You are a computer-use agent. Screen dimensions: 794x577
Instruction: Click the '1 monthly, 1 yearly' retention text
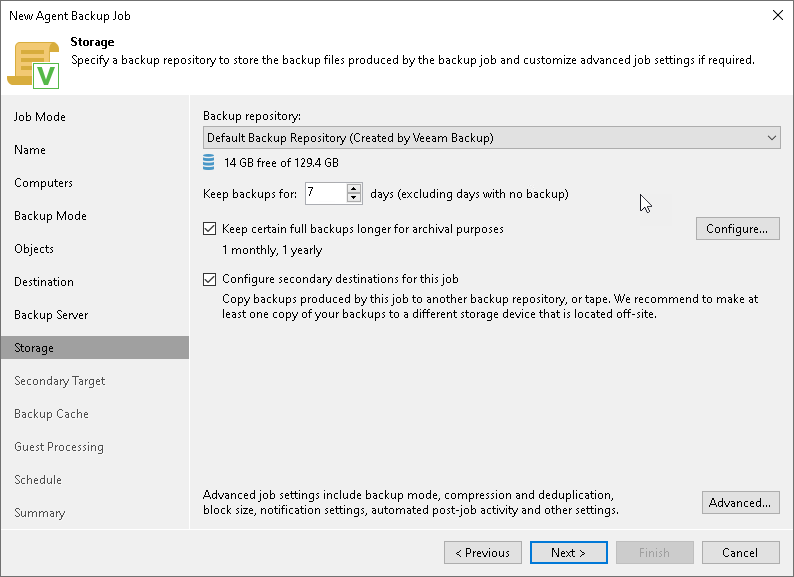click(x=272, y=250)
